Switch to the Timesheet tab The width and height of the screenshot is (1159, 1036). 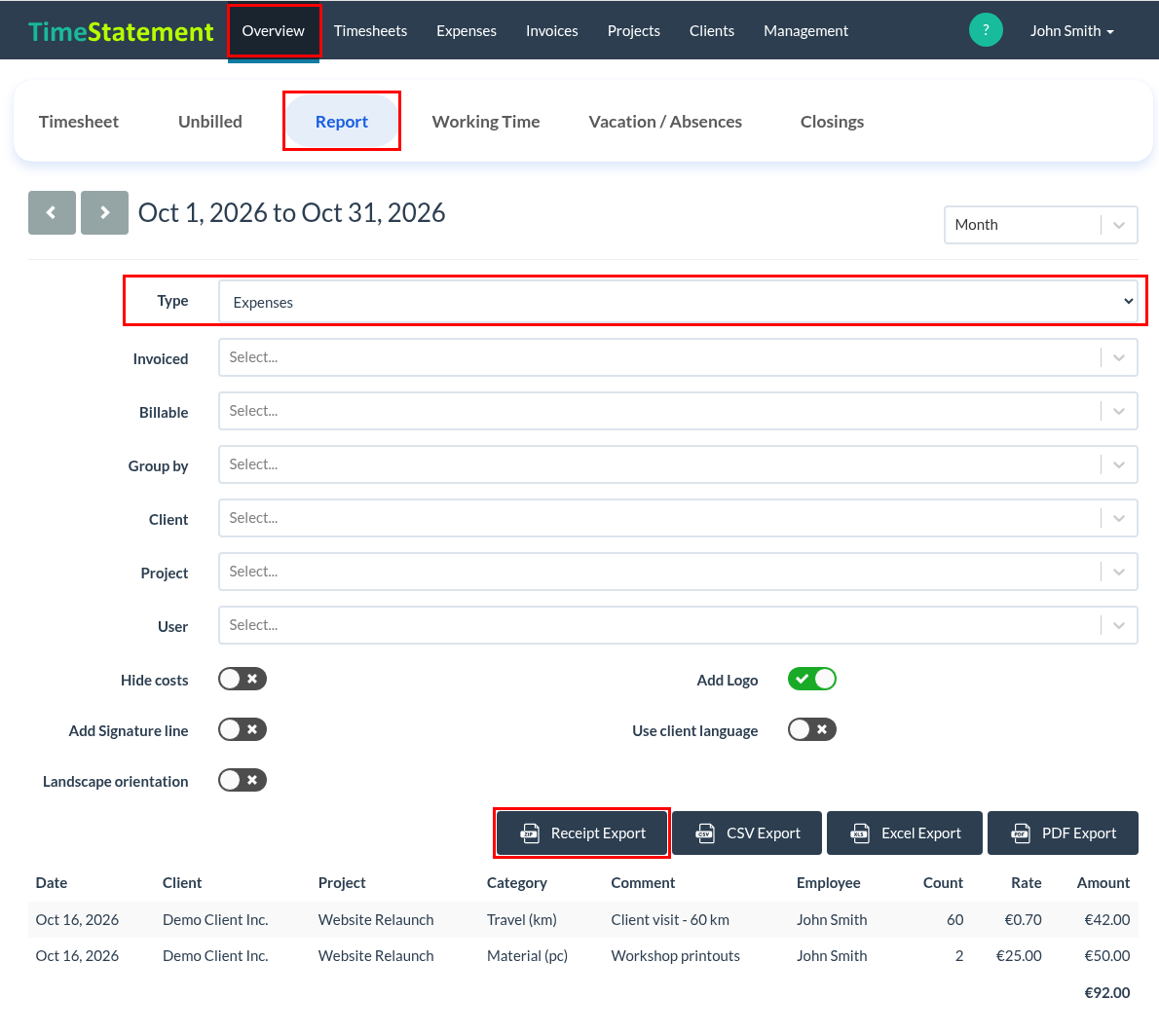click(x=78, y=121)
